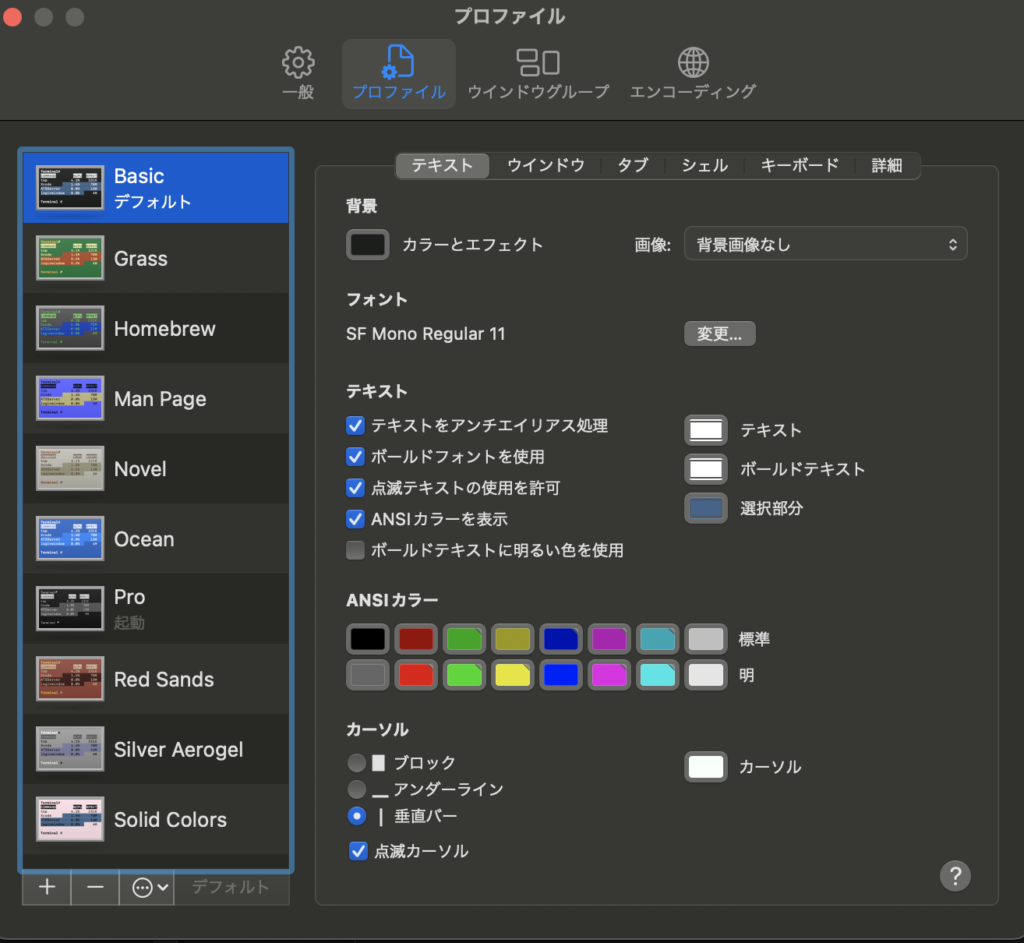1024x943 pixels.
Task: Click the bright magenta ANSI swatch
Action: [x=609, y=675]
